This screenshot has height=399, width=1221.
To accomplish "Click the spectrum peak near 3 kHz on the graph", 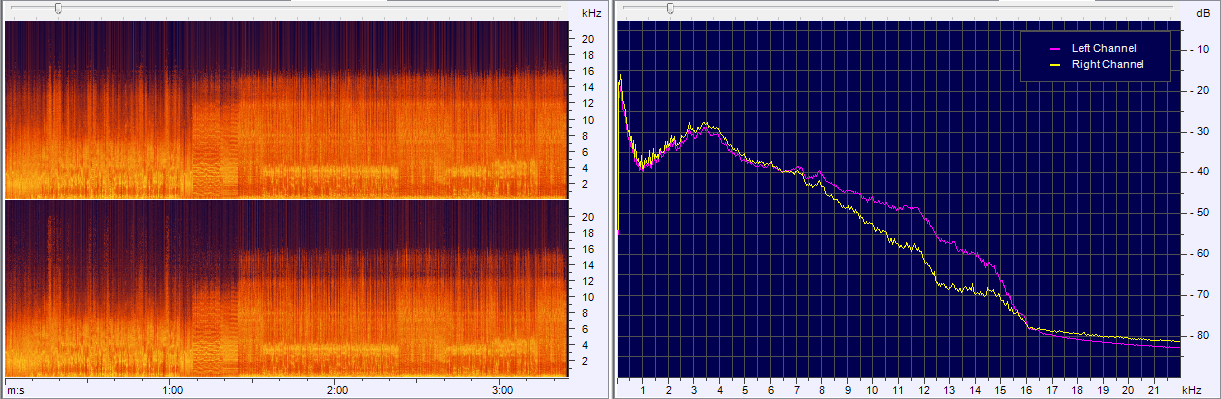I will [x=707, y=124].
